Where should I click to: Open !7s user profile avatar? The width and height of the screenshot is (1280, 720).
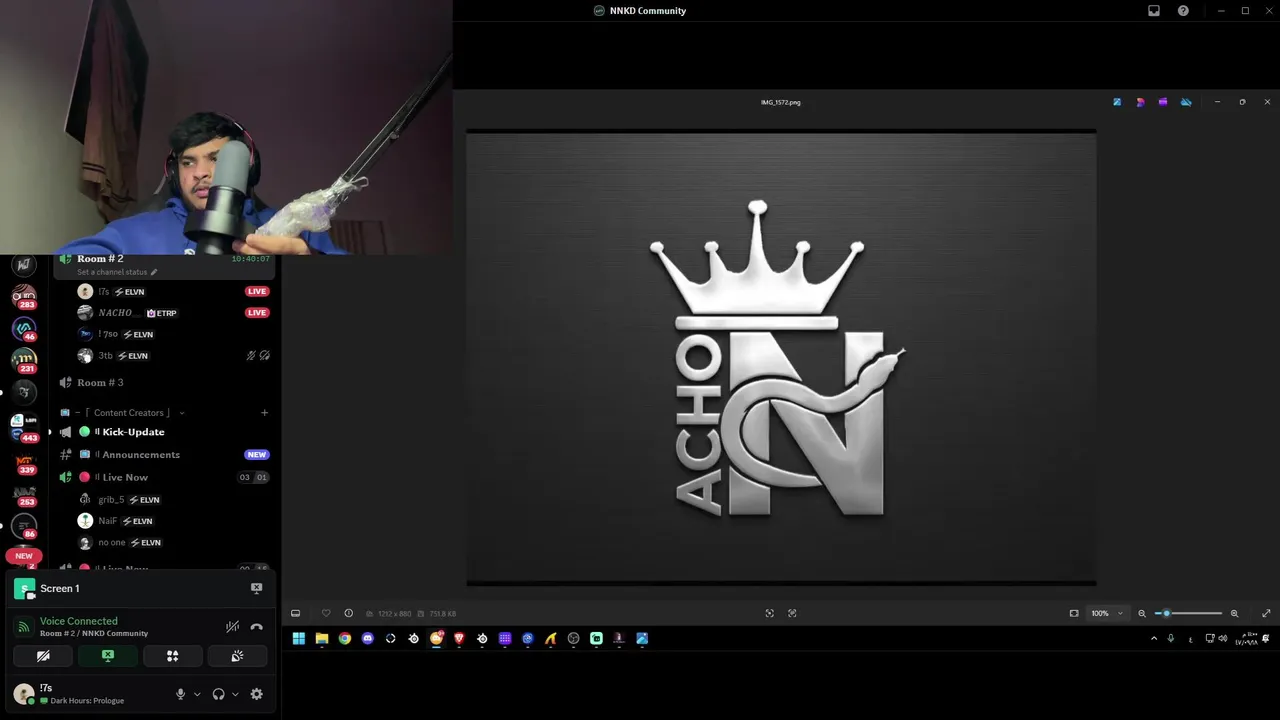tap(24, 694)
